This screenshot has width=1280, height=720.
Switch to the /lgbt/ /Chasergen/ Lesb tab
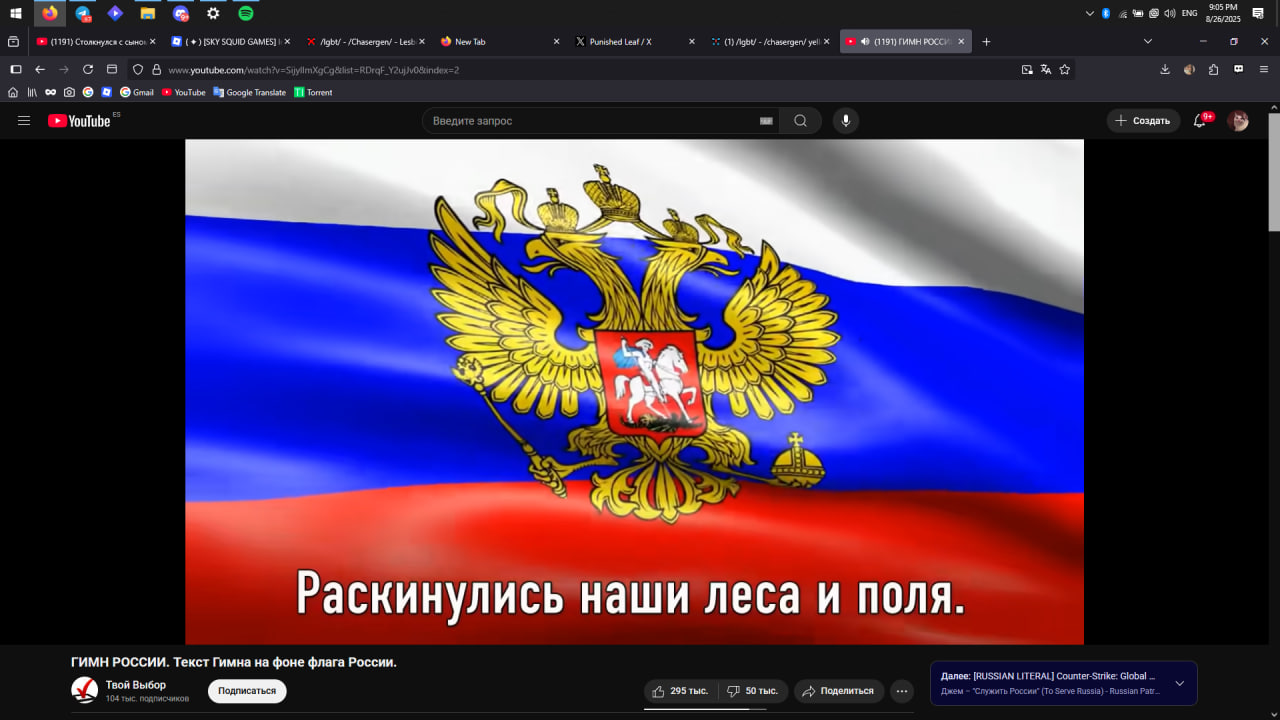click(364, 42)
